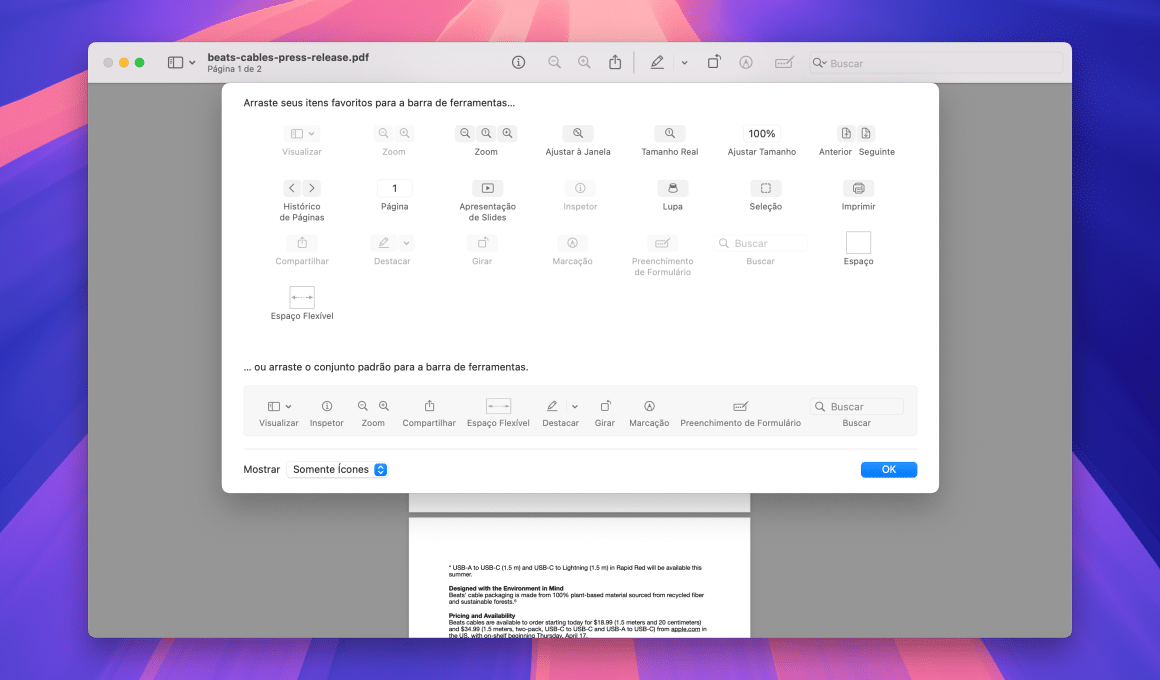Viewport: 1160px width, 680px height.
Task: Open highlight options arrow in window toolbar
Action: click(684, 63)
